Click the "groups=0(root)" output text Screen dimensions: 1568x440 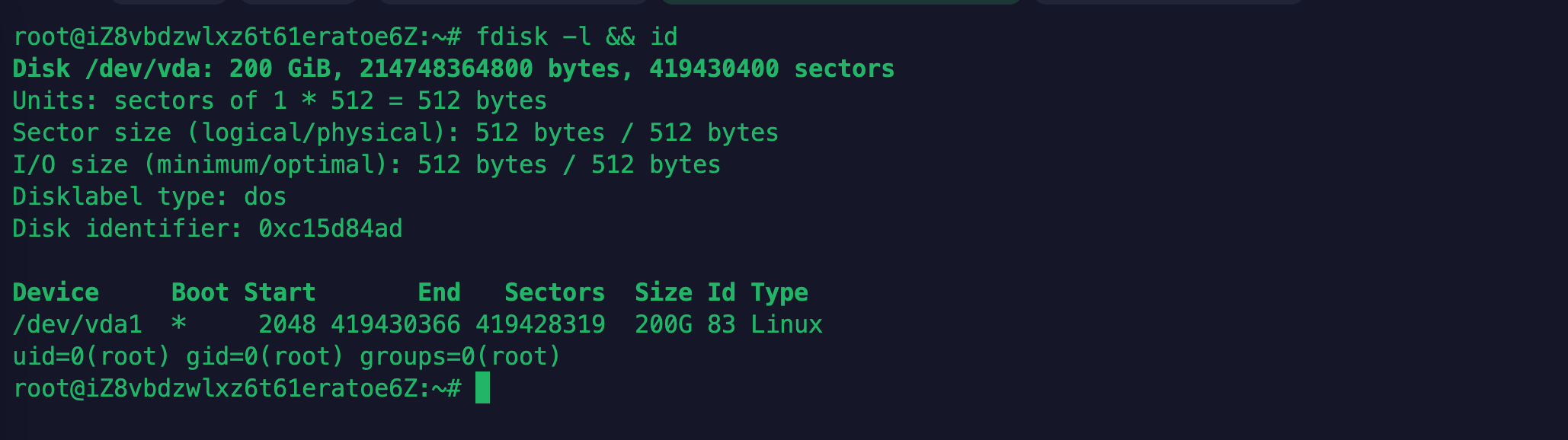click(460, 356)
